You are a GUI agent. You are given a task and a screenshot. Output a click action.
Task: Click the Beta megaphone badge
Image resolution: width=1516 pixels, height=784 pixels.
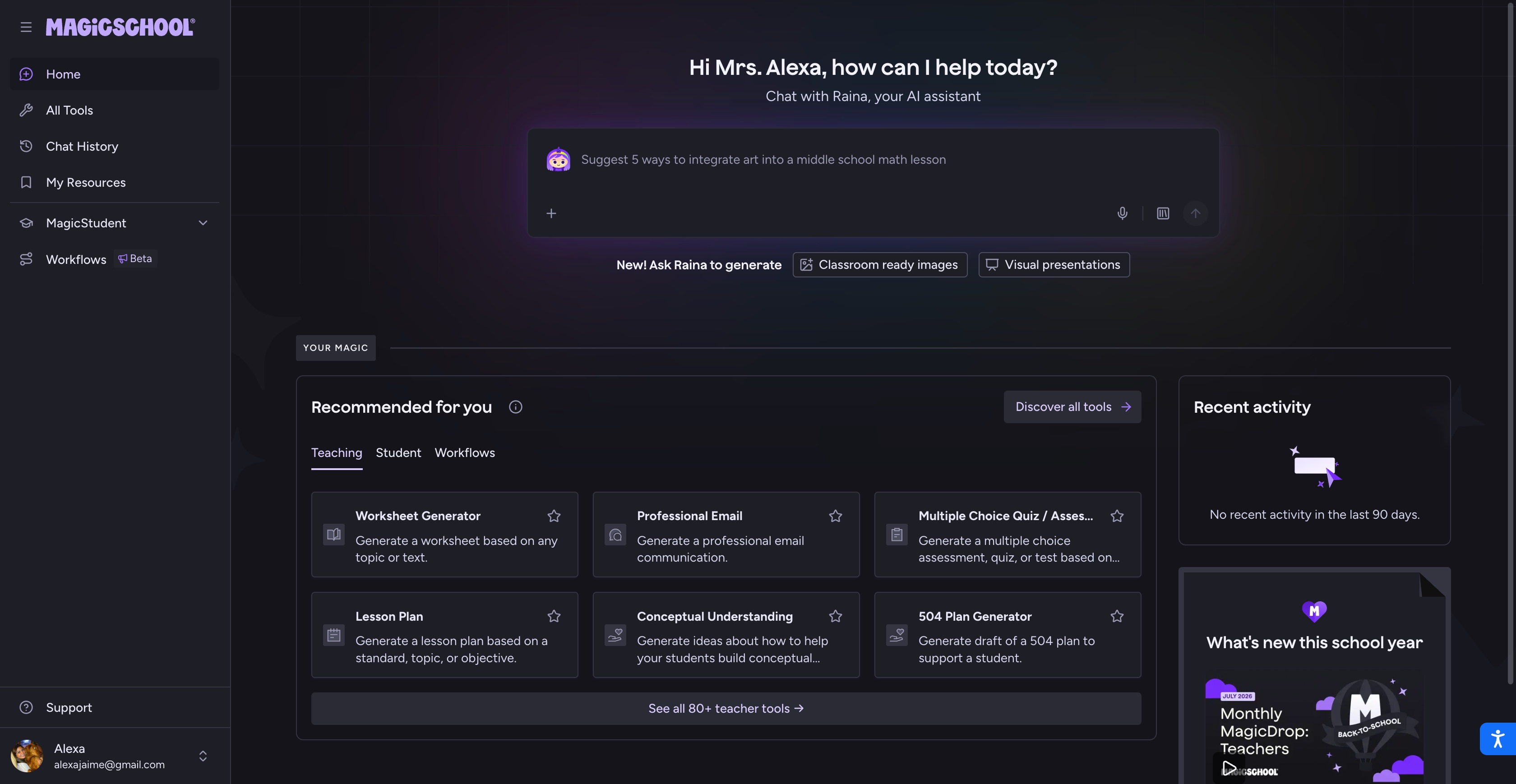tap(135, 259)
